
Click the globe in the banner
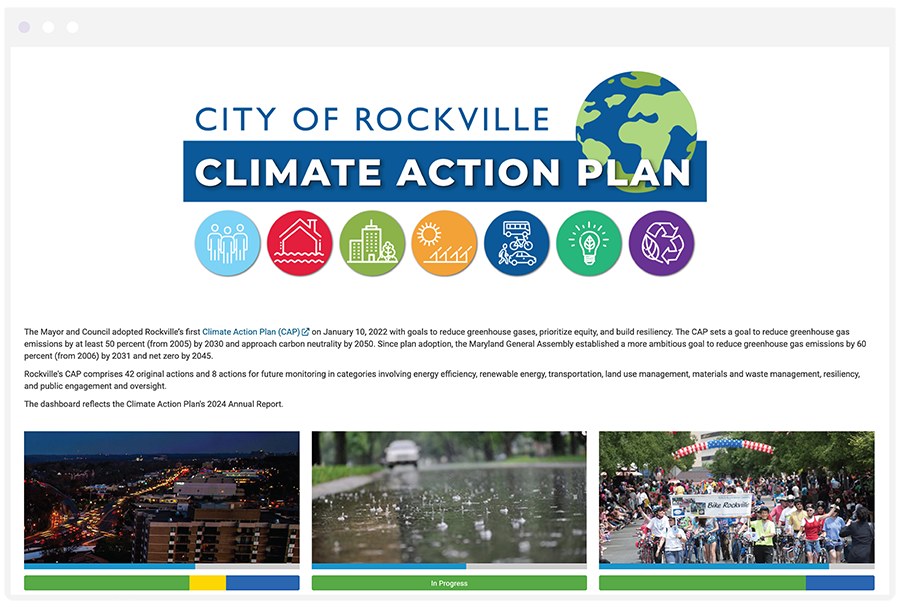[637, 131]
